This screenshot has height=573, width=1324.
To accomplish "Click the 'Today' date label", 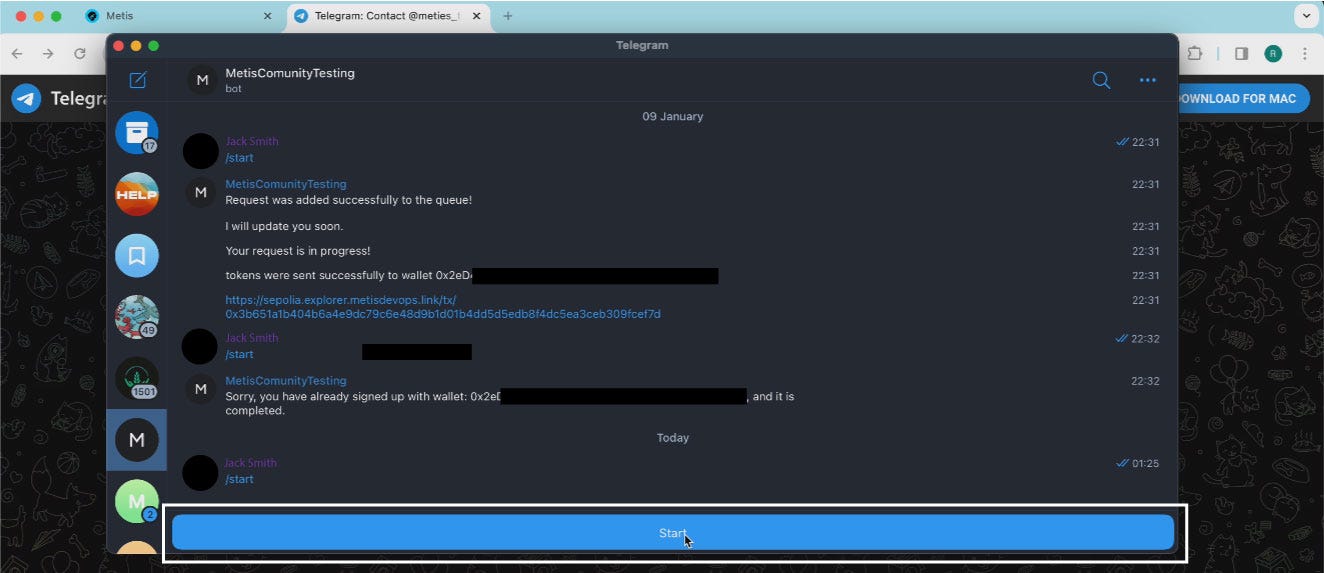I will tap(673, 438).
